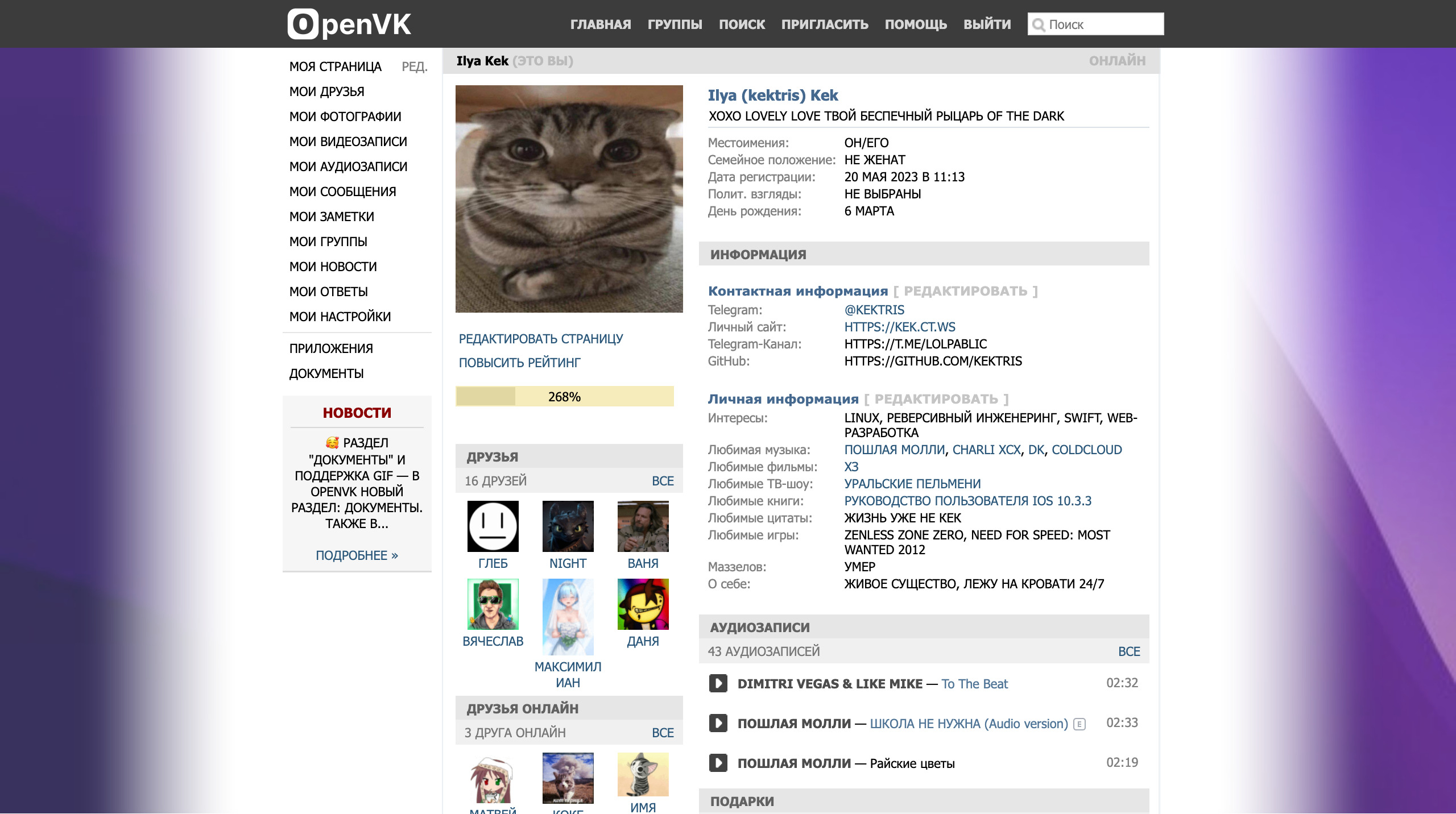Play Райские цветы audio track
1456x814 pixels.
coord(718,763)
